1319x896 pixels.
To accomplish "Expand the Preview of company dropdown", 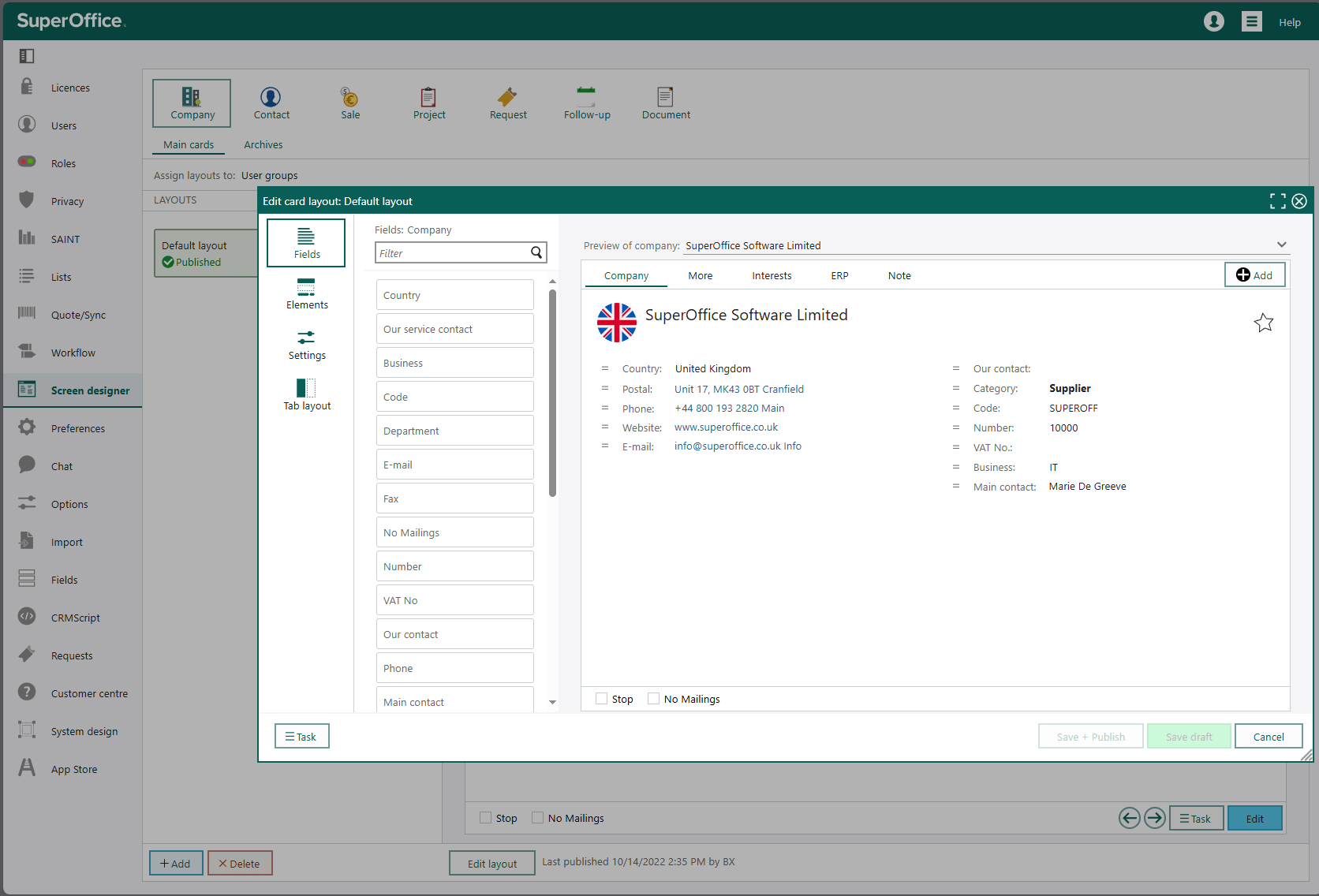I will [1281, 245].
